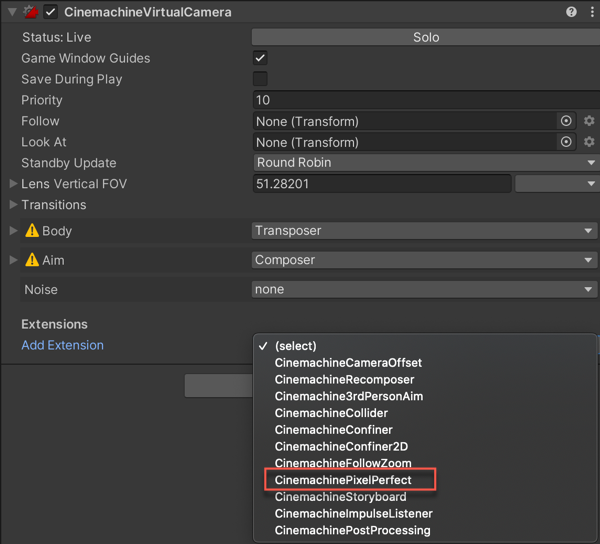Viewport: 600px width, 544px height.
Task: Enable Save During Play checkbox
Action: tap(260, 79)
